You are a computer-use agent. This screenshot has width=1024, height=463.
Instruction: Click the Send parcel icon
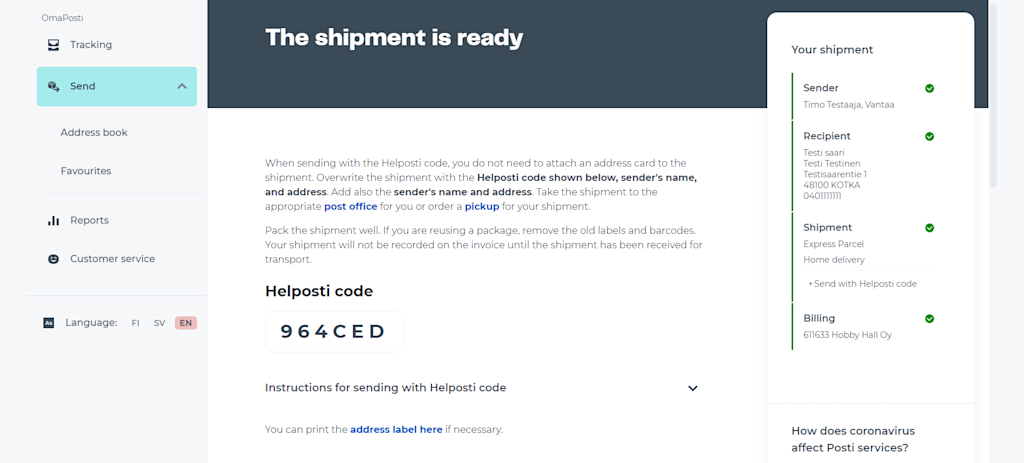(54, 86)
